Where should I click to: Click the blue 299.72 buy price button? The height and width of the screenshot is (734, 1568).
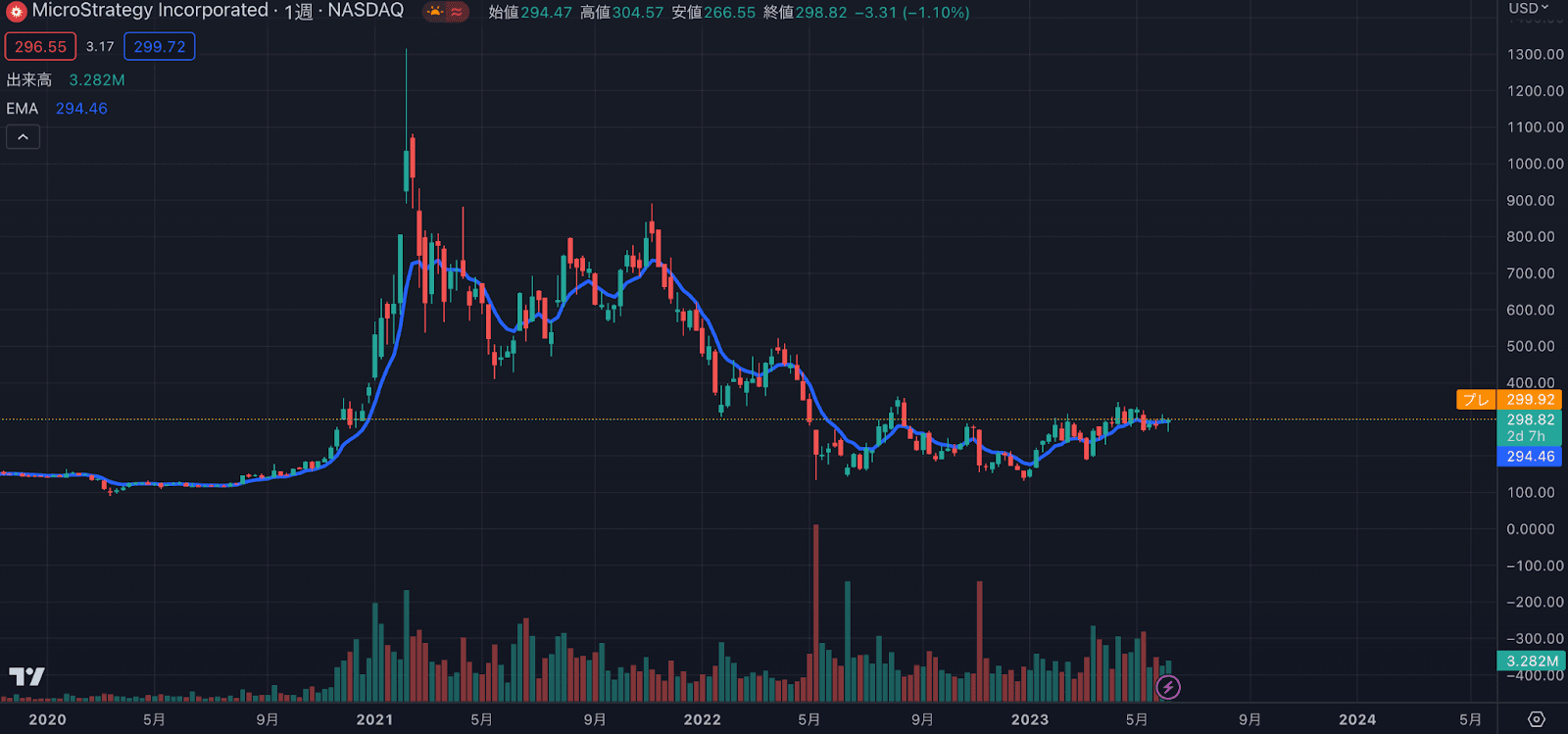(159, 46)
